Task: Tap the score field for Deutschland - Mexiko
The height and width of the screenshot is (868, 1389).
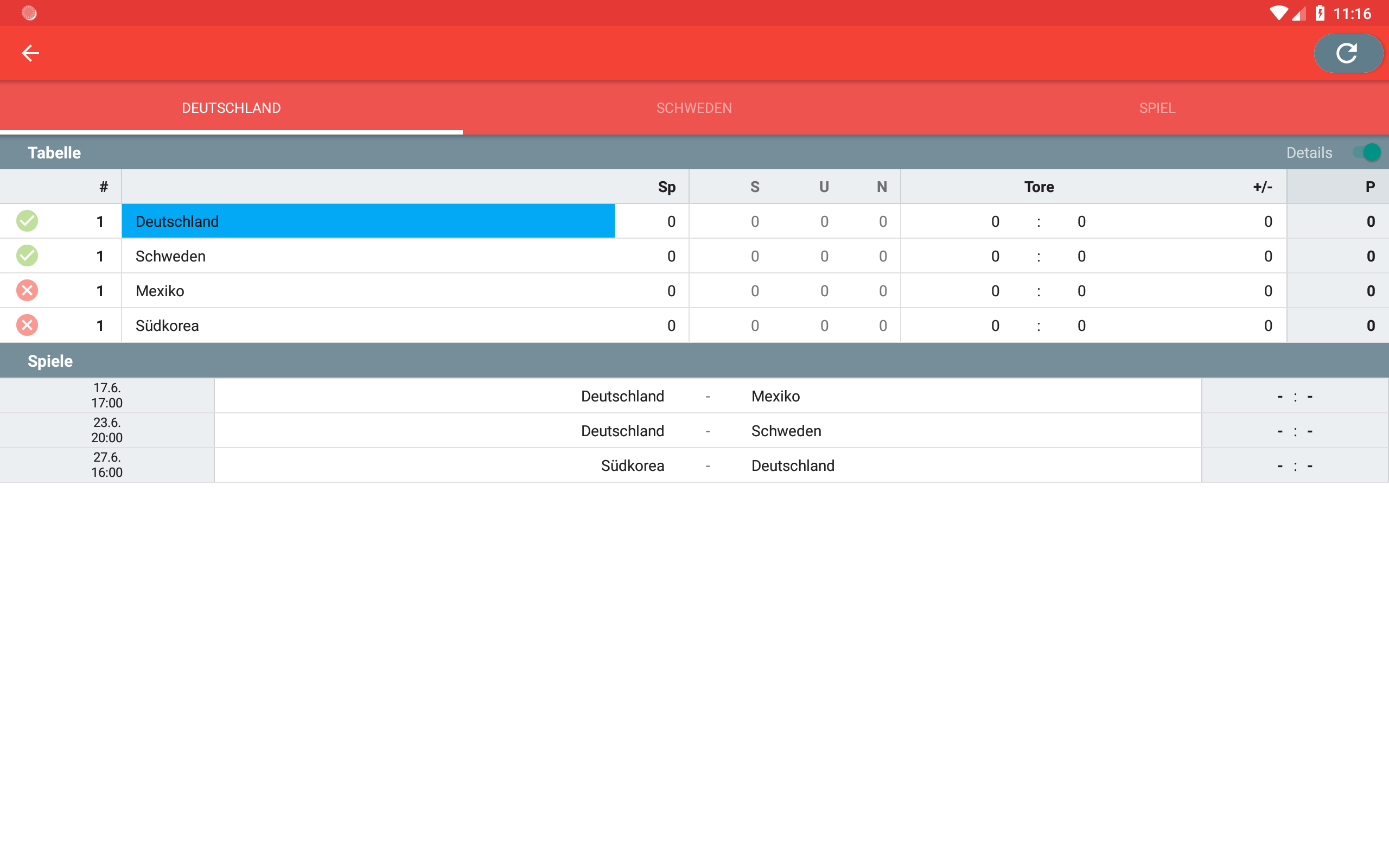Action: pyautogui.click(x=1295, y=395)
